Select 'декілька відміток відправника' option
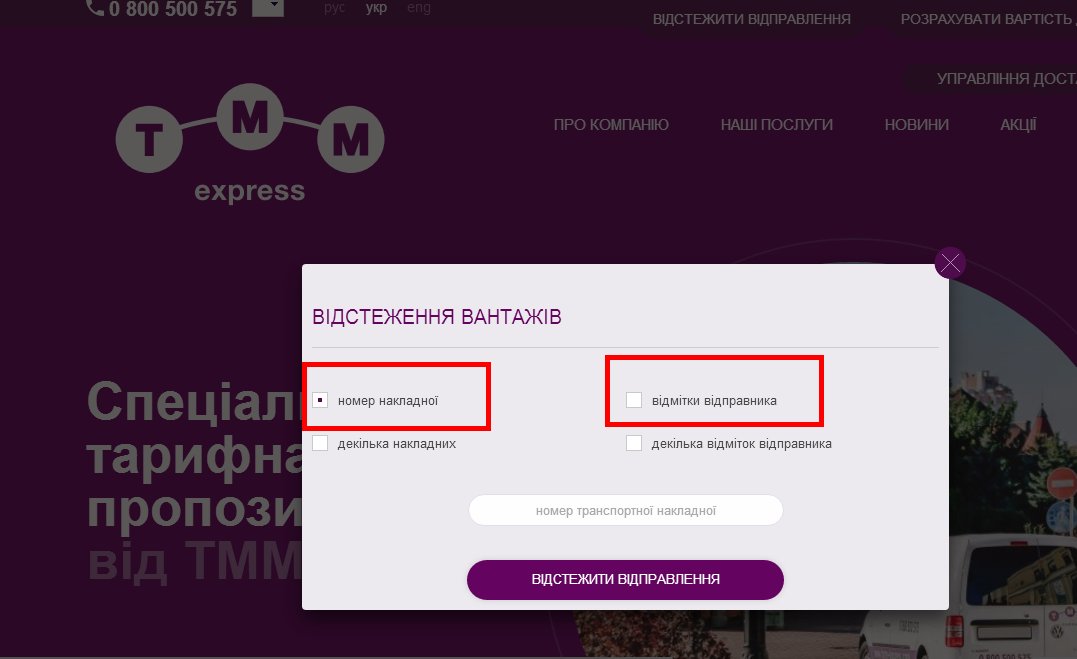Image resolution: width=1077 pixels, height=659 pixels. (634, 443)
